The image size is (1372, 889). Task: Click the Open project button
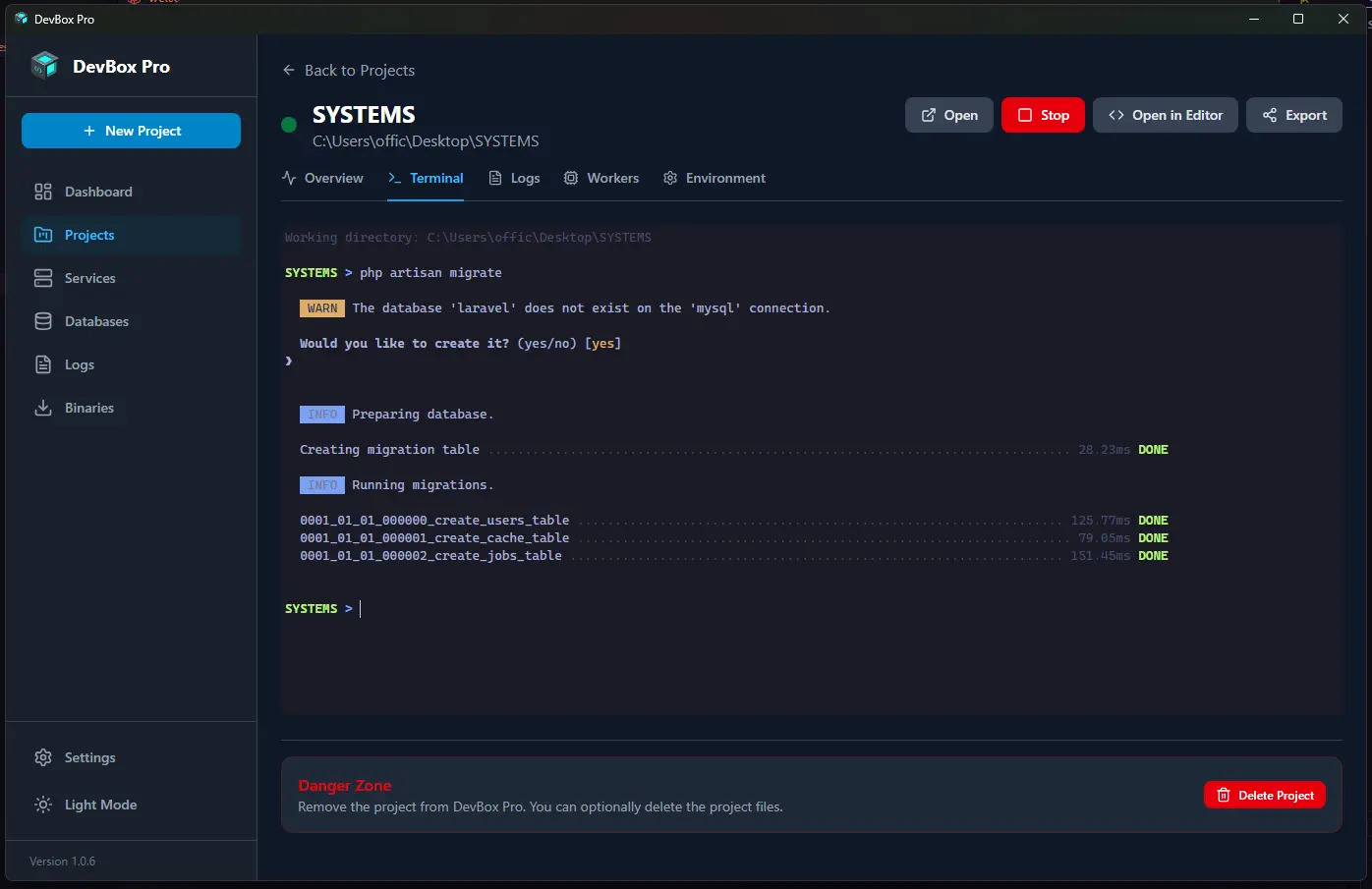[949, 115]
